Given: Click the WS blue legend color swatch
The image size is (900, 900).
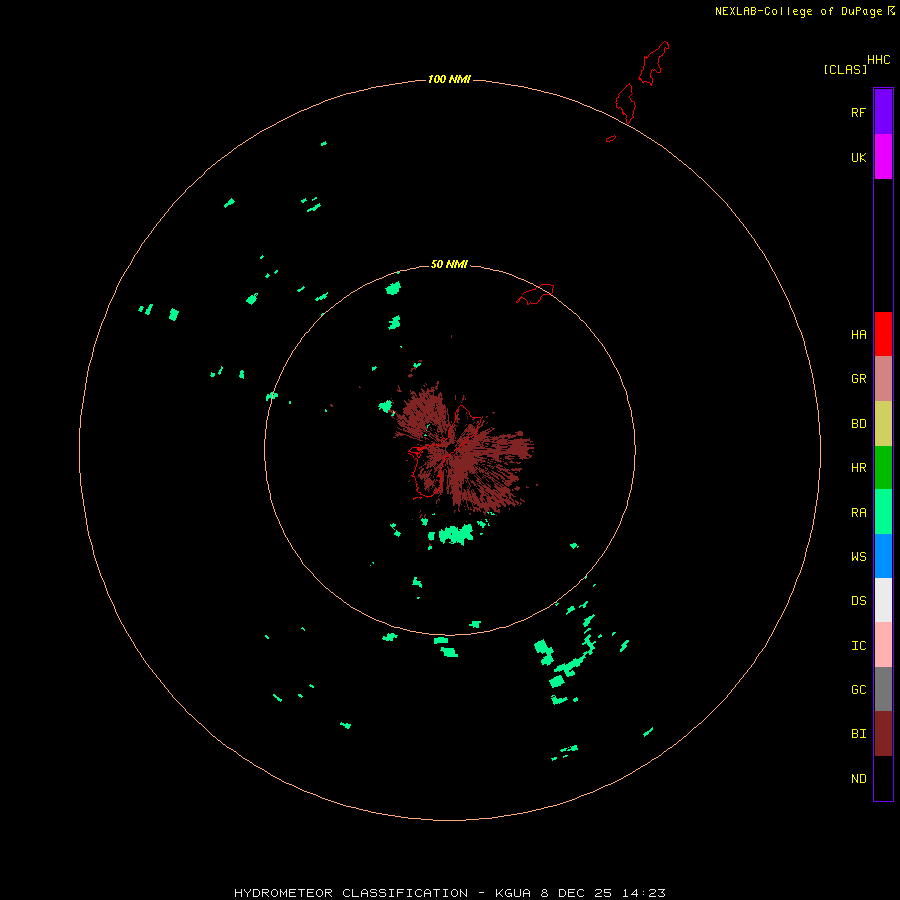Looking at the screenshot, I should 883,556.
